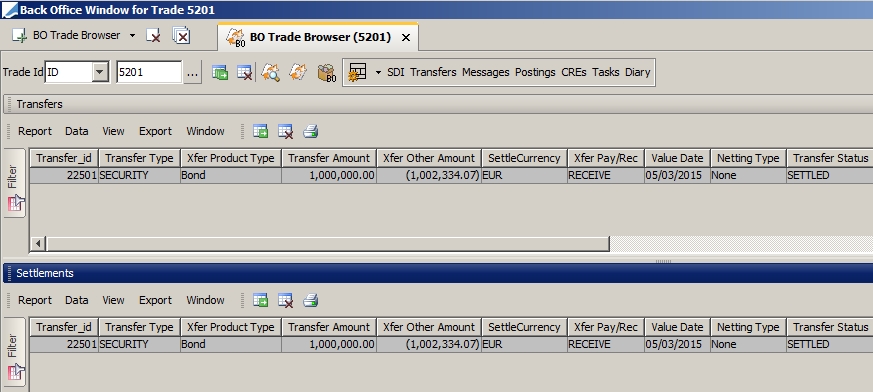The height and width of the screenshot is (392, 873).
Task: Click the new BO Trade Browser icon
Action: click(x=19, y=36)
